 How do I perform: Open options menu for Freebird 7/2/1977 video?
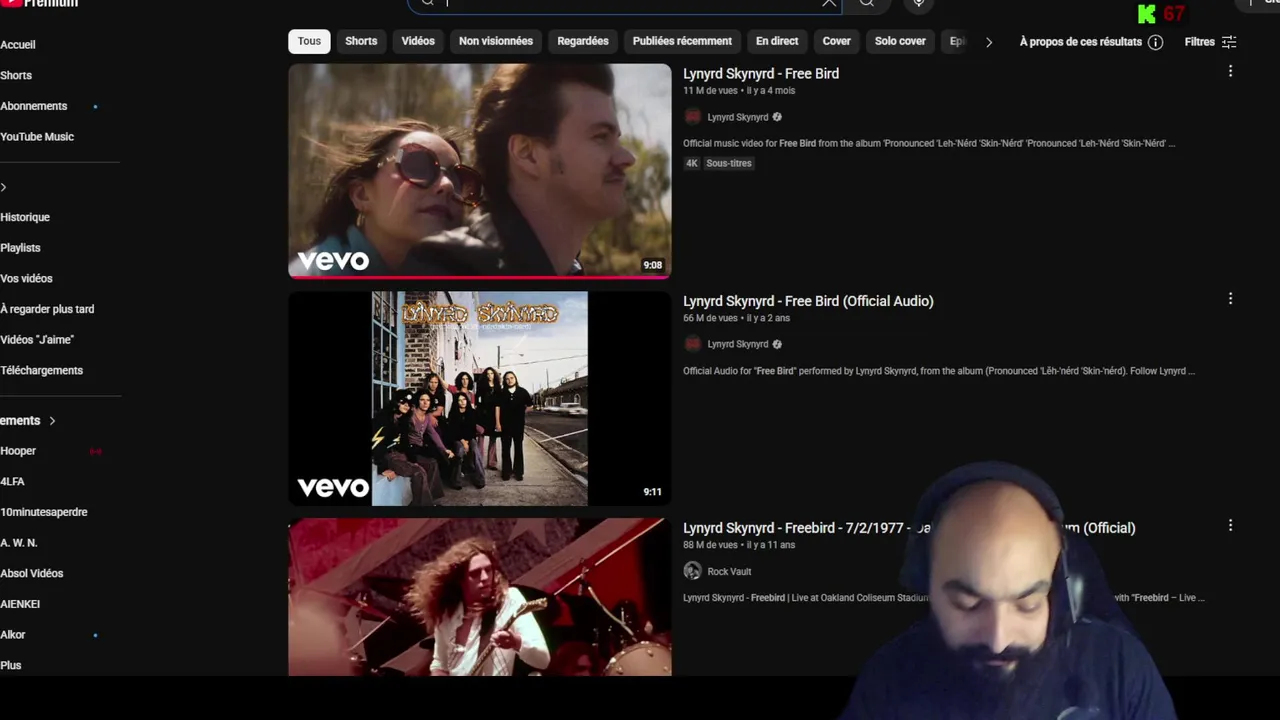click(x=1230, y=526)
